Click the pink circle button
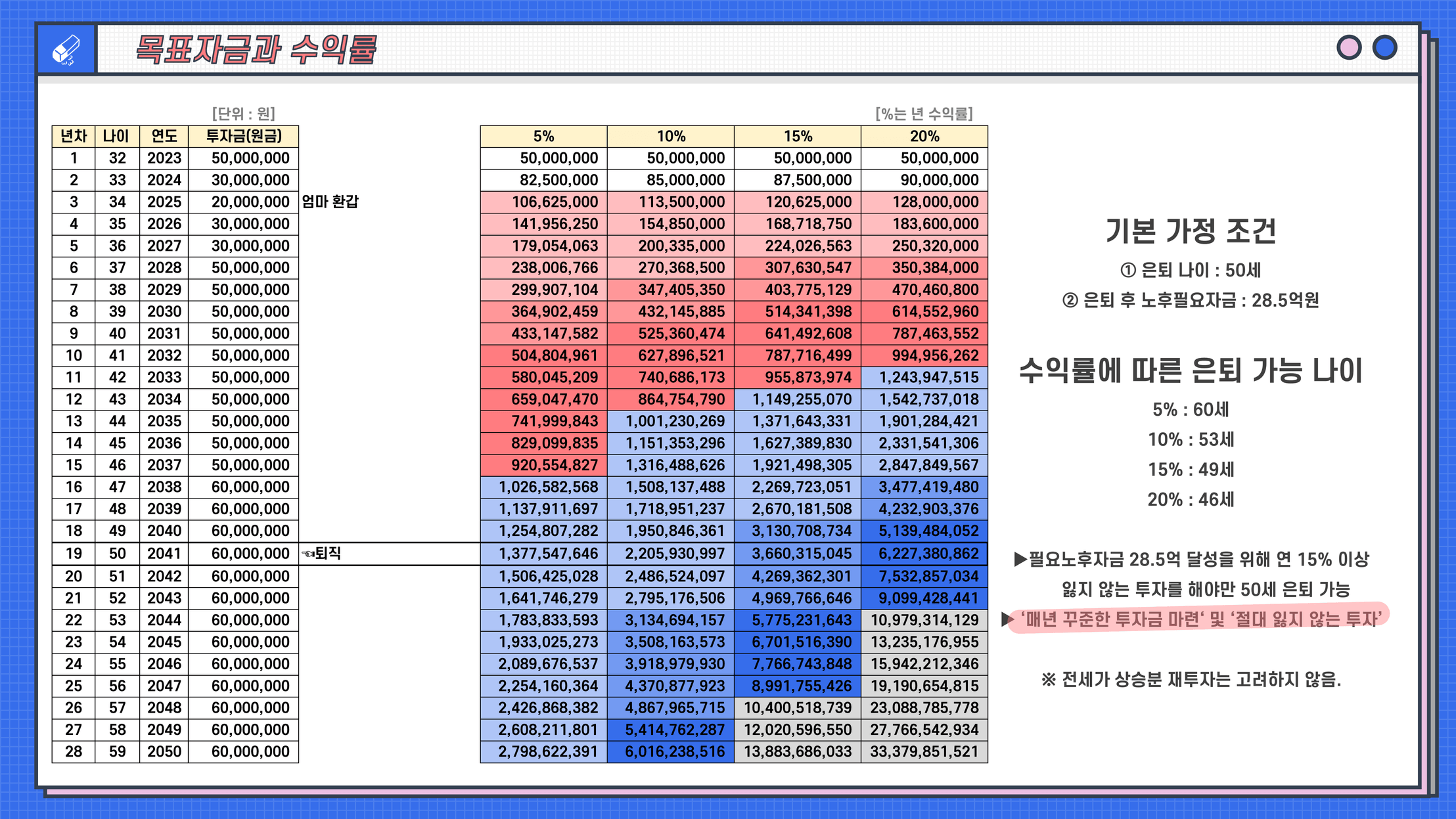 point(1349,47)
